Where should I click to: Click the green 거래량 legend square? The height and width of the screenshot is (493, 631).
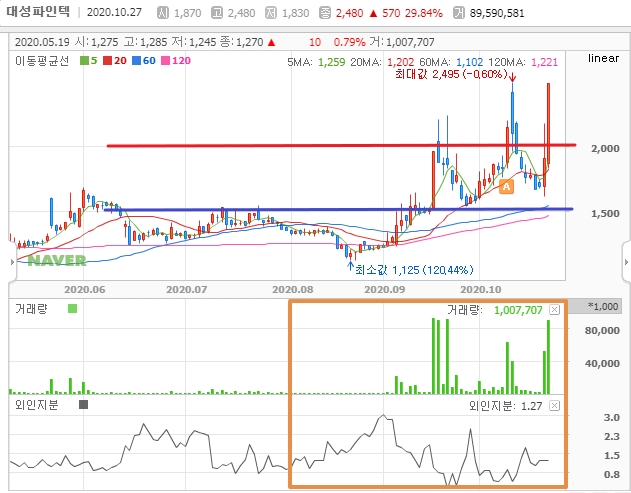(72, 309)
